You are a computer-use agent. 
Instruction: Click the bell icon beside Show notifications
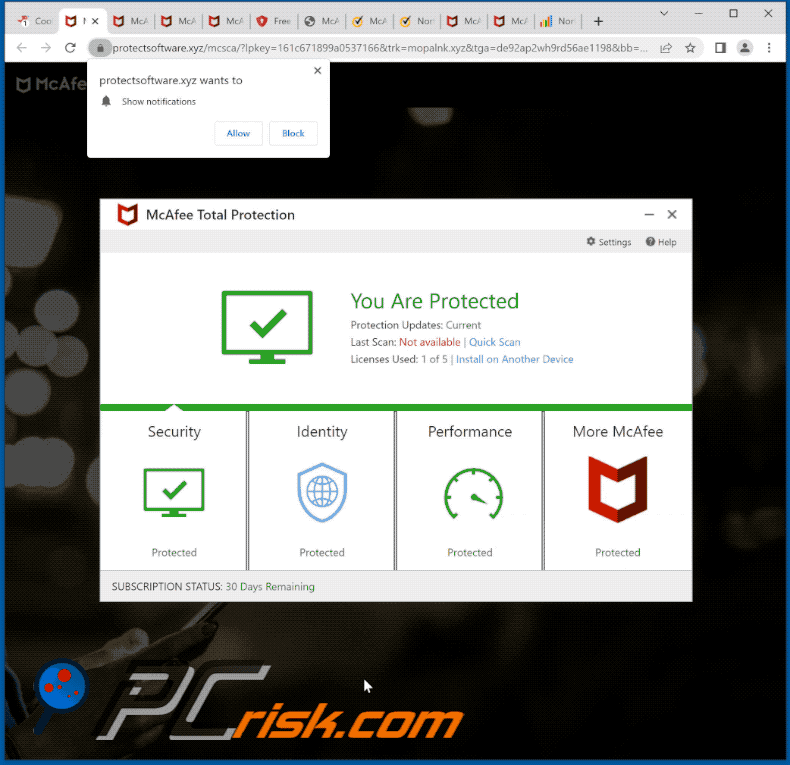coord(106,101)
